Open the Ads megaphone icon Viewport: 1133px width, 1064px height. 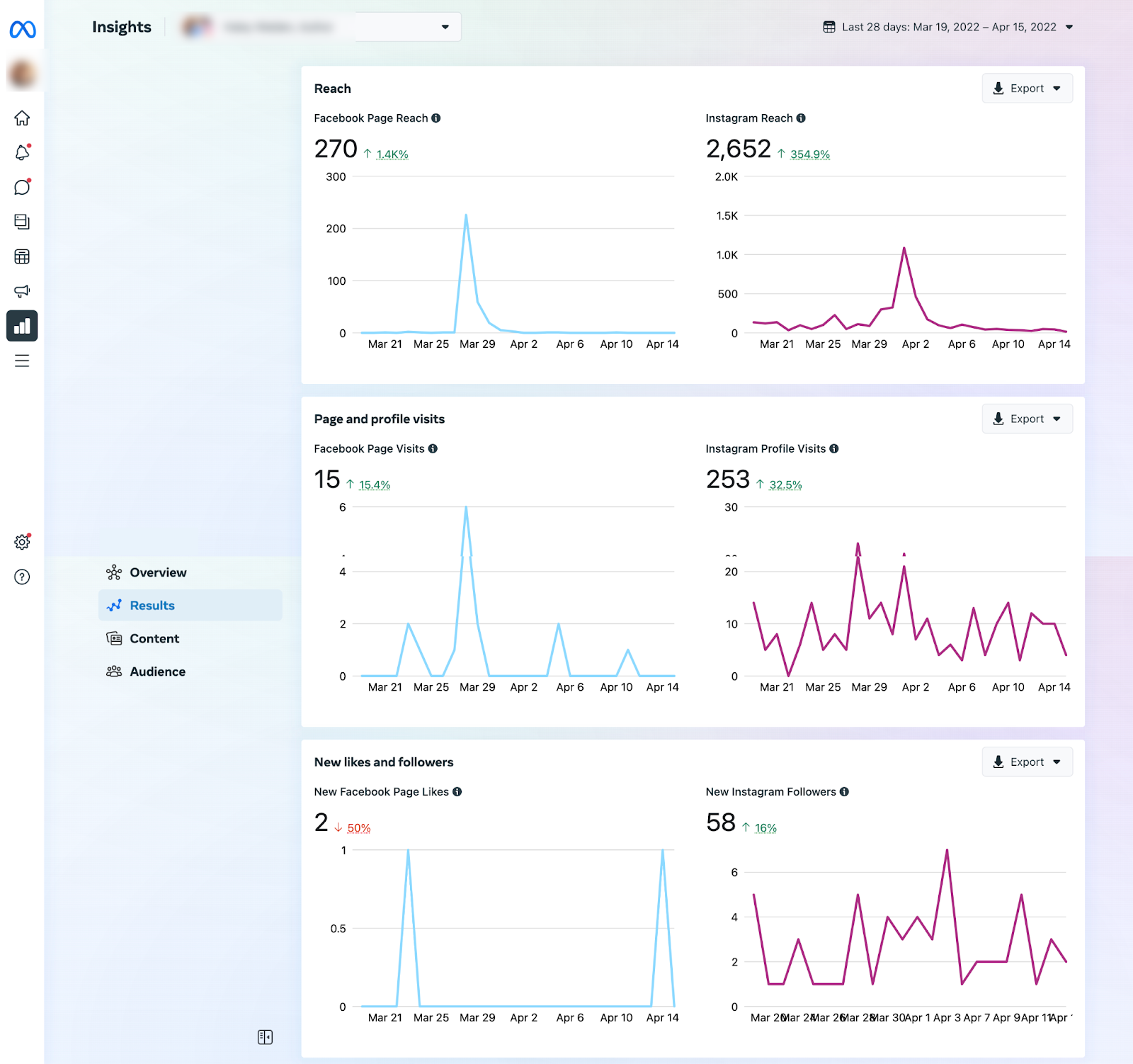(22, 291)
